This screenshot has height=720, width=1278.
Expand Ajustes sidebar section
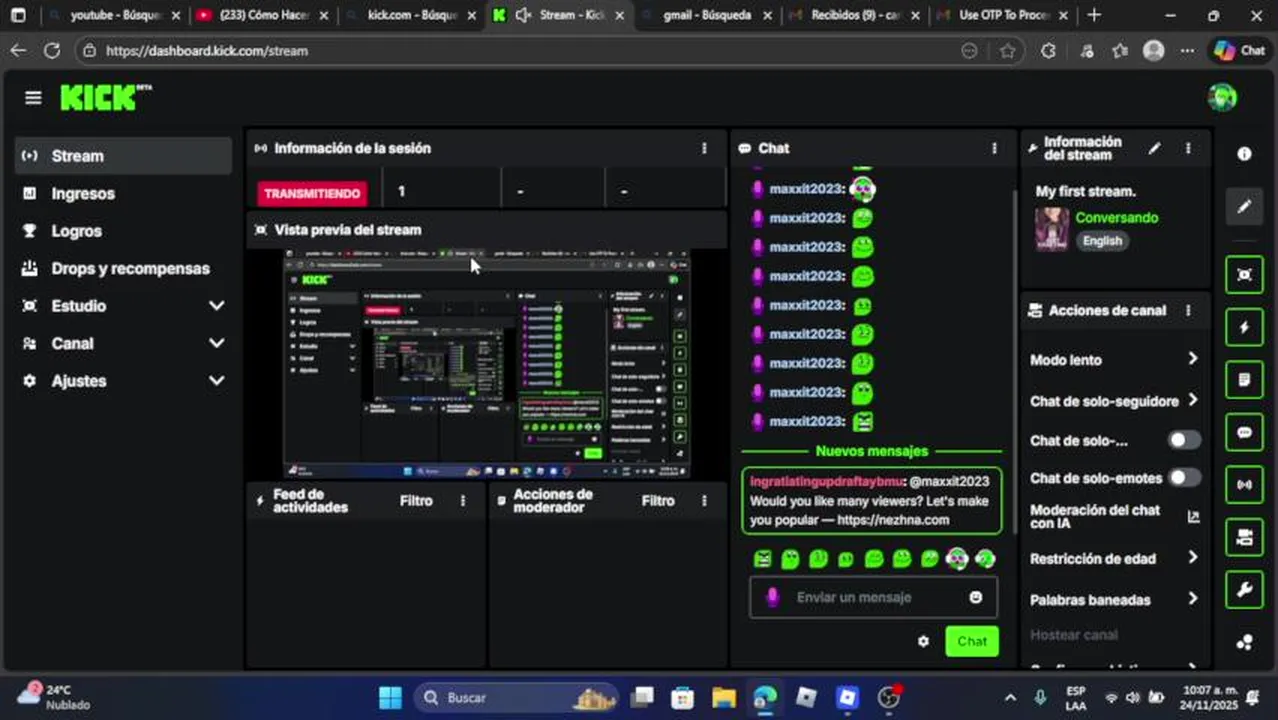tap(216, 381)
